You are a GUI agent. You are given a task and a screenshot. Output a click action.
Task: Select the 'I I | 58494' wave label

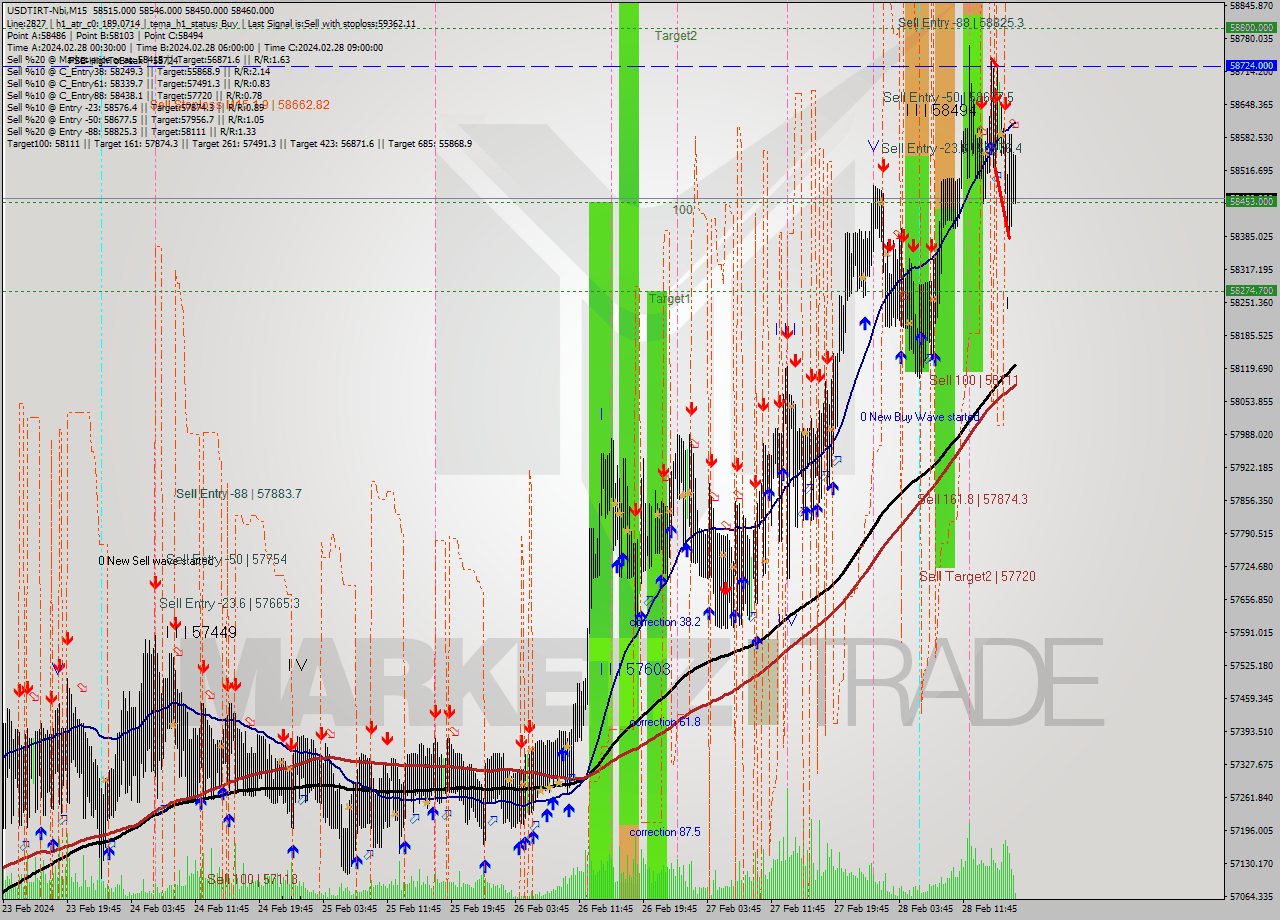(x=941, y=110)
